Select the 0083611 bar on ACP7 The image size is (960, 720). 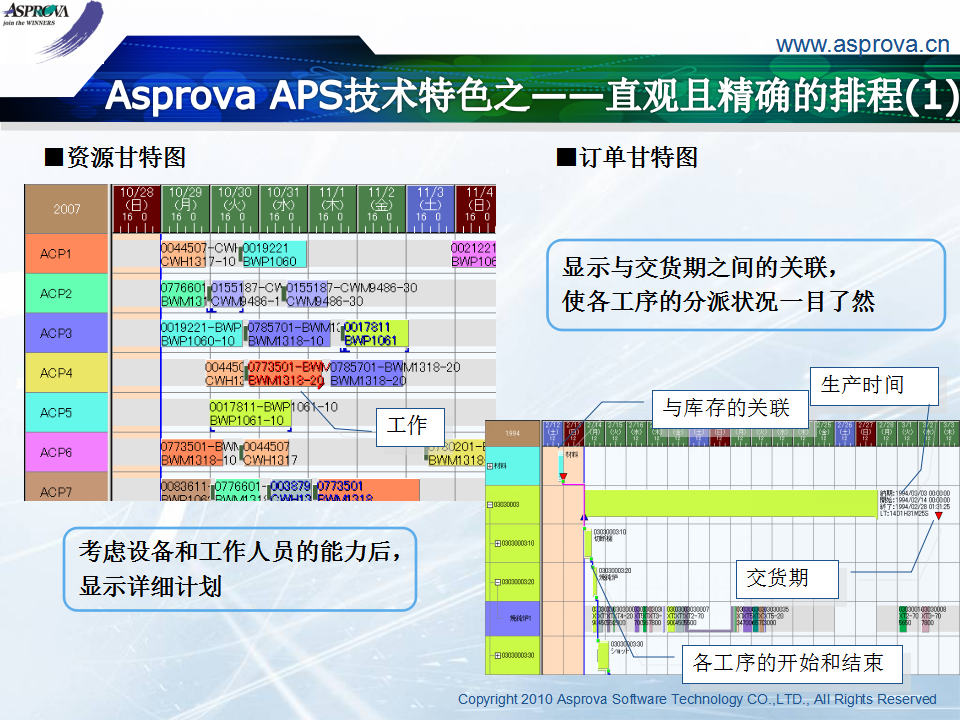coord(186,490)
